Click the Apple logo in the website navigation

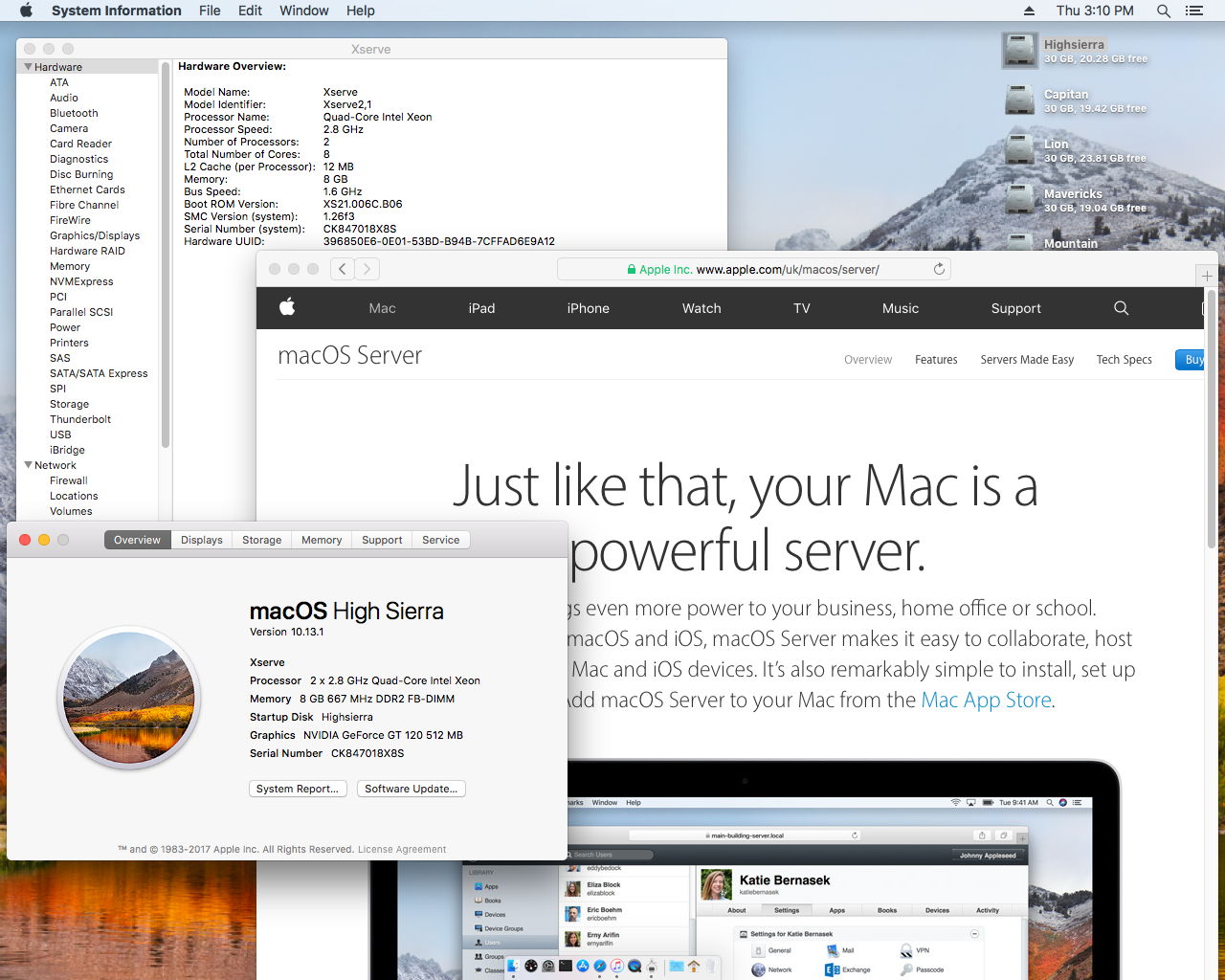coord(287,307)
